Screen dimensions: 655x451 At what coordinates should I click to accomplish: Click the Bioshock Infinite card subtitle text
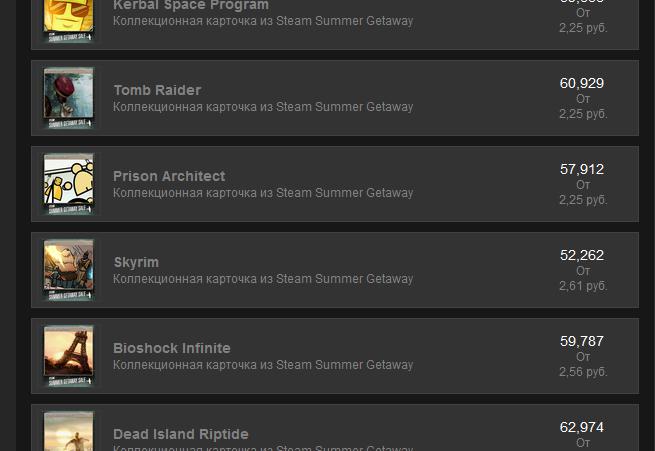pyautogui.click(x=263, y=365)
